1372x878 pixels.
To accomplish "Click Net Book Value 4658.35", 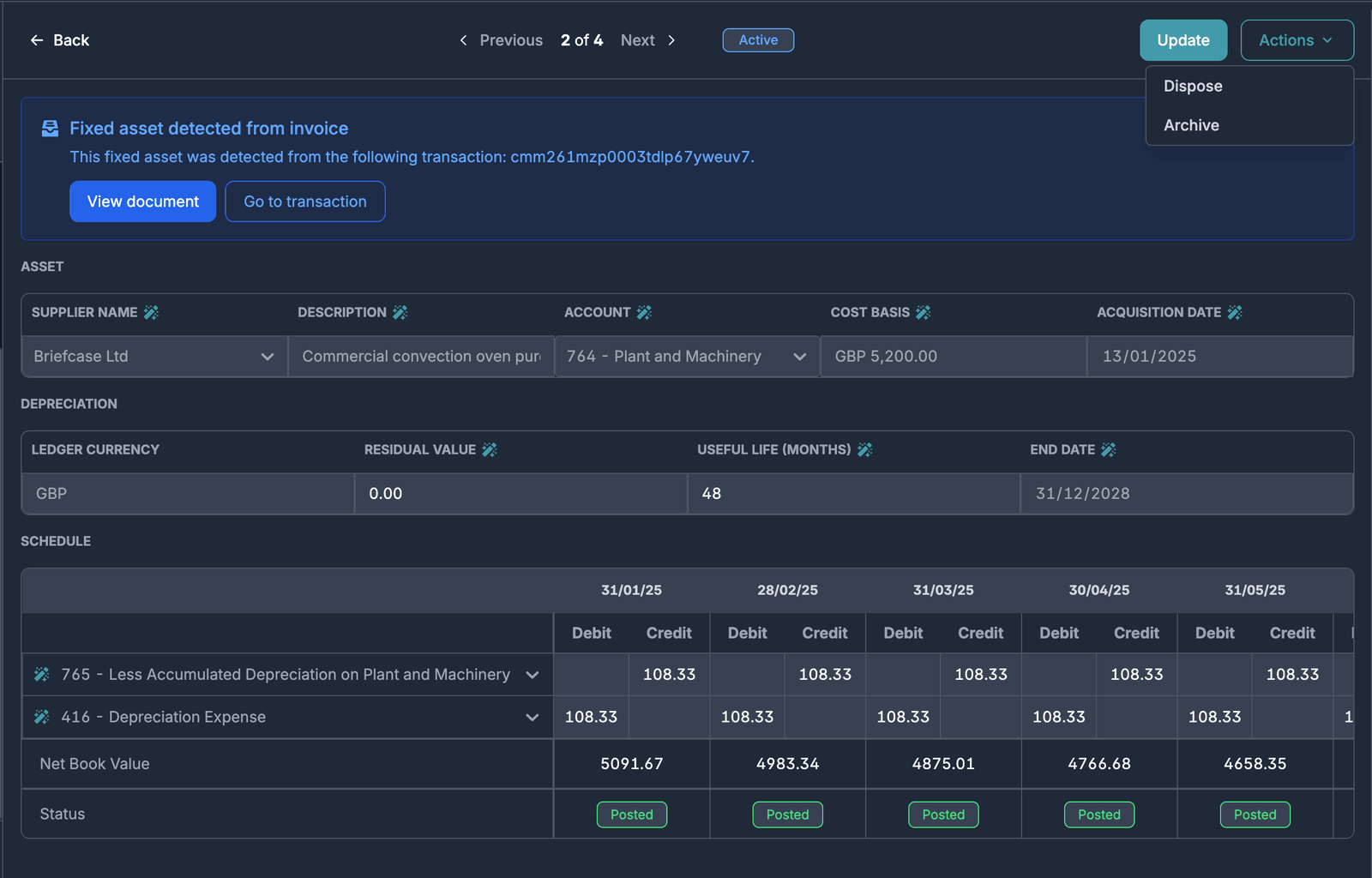I will (x=1255, y=764).
